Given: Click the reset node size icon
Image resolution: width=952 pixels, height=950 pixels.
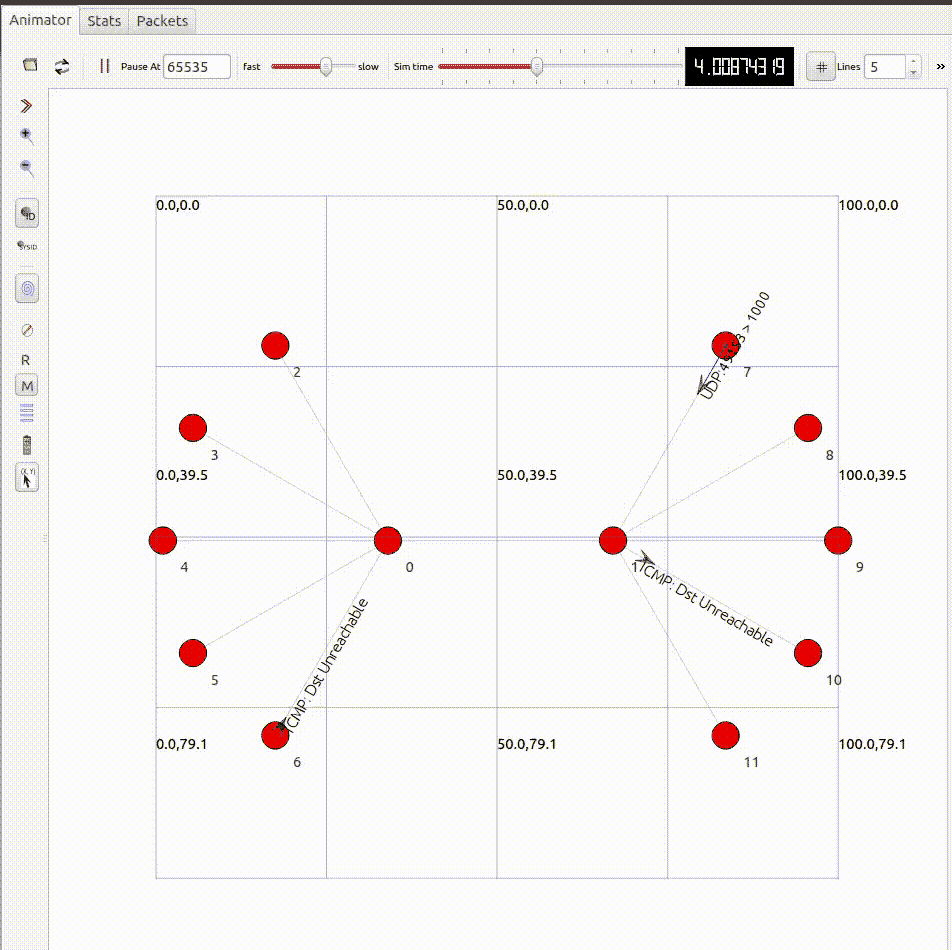Looking at the screenshot, I should coord(27,330).
